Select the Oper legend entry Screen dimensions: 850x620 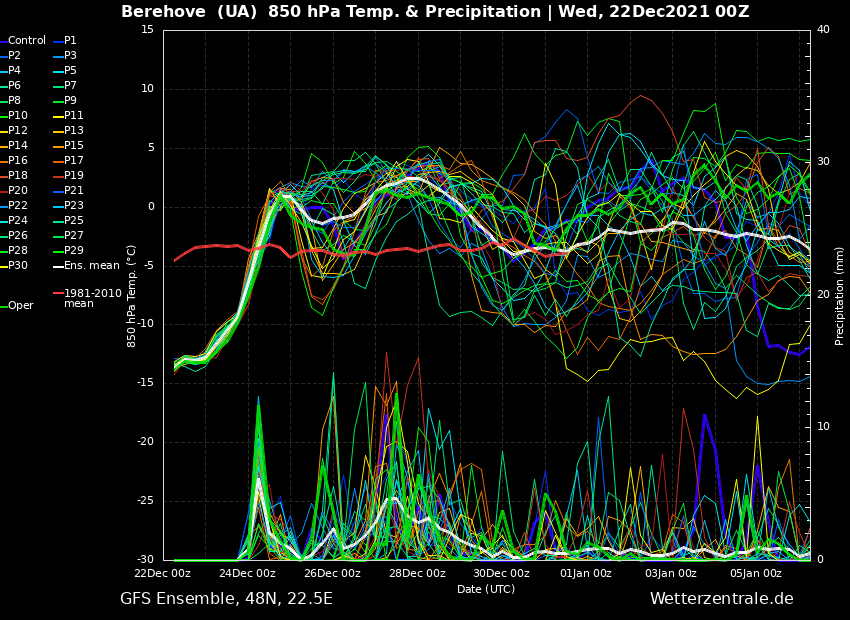point(20,306)
